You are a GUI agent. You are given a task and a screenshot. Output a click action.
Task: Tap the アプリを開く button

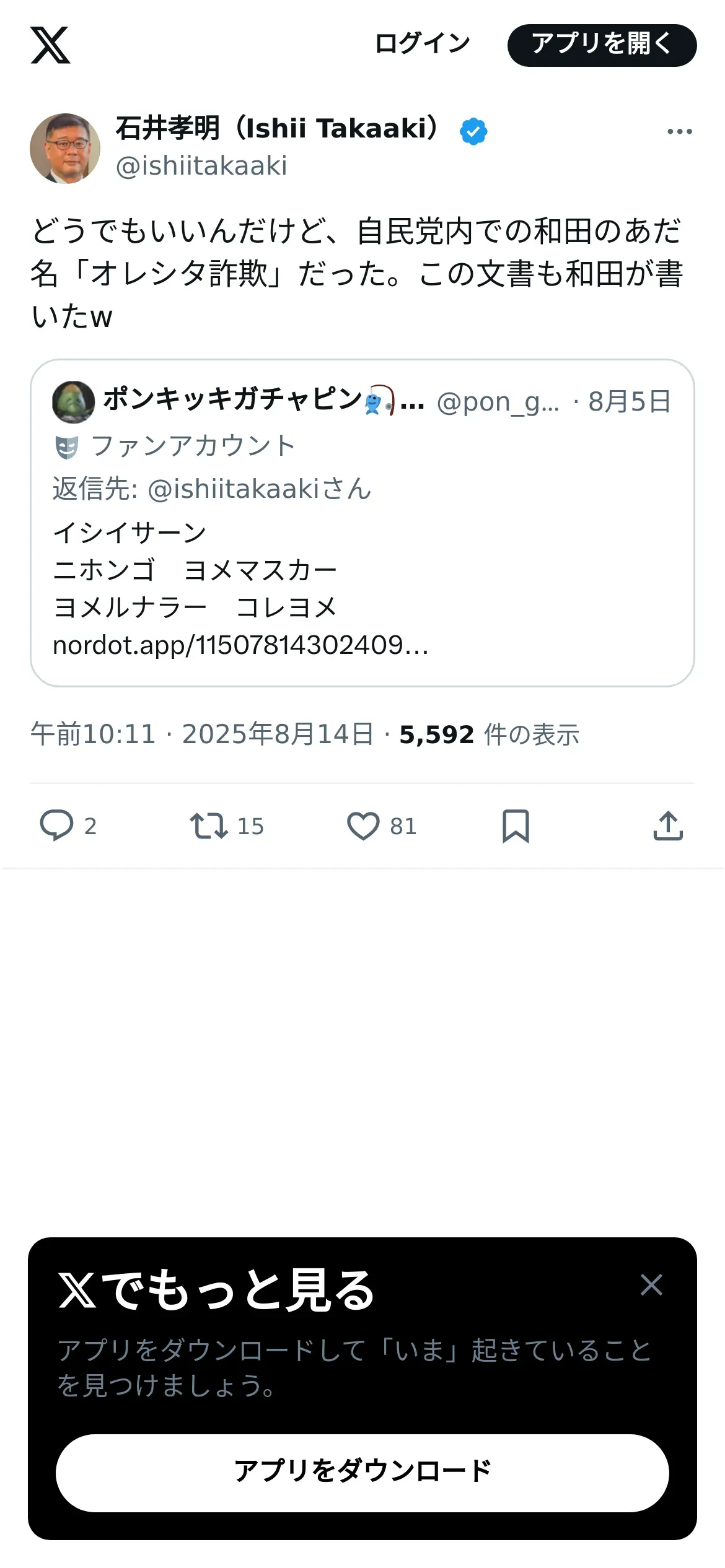pos(602,45)
